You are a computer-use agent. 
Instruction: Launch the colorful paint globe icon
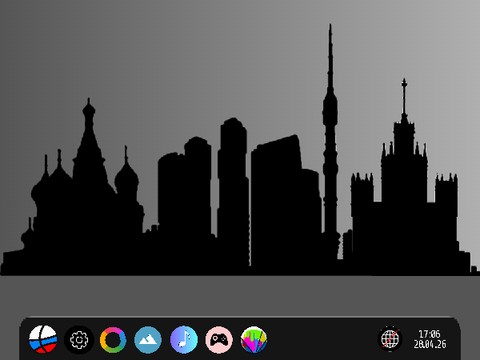[254, 340]
